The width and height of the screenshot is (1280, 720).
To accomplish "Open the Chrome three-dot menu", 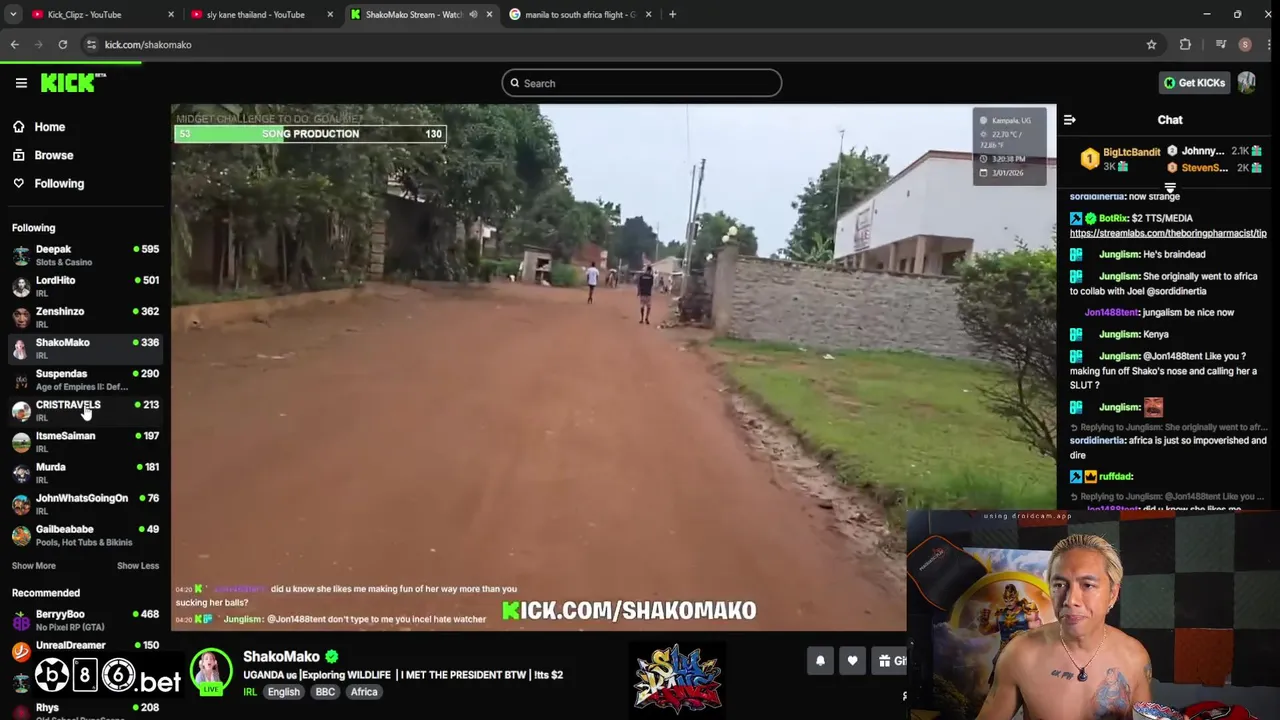I will [x=1268, y=44].
